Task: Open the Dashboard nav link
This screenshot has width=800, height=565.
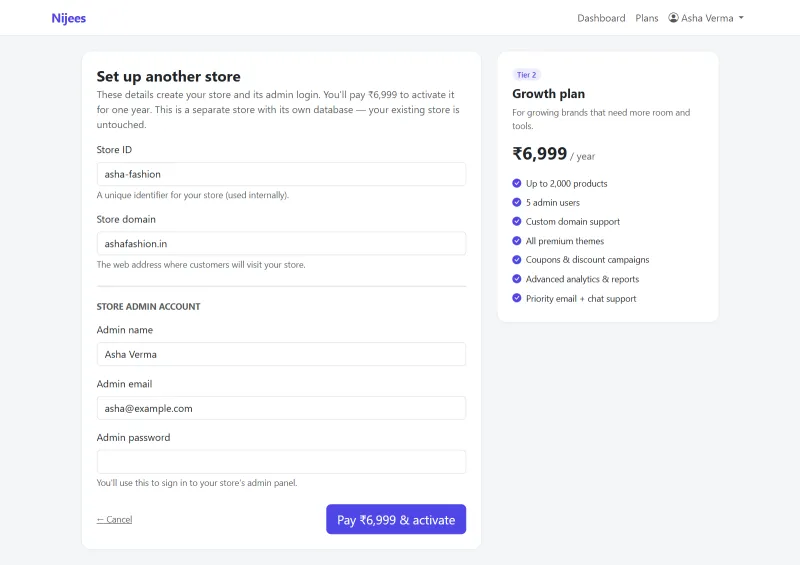Action: pos(601,18)
